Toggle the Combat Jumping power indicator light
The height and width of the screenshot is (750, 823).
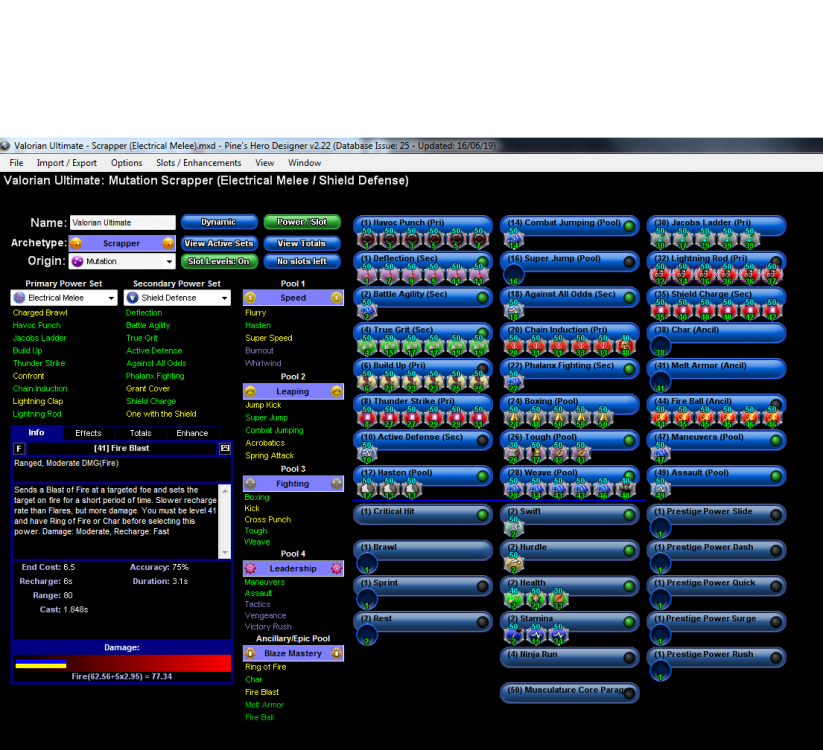click(629, 226)
